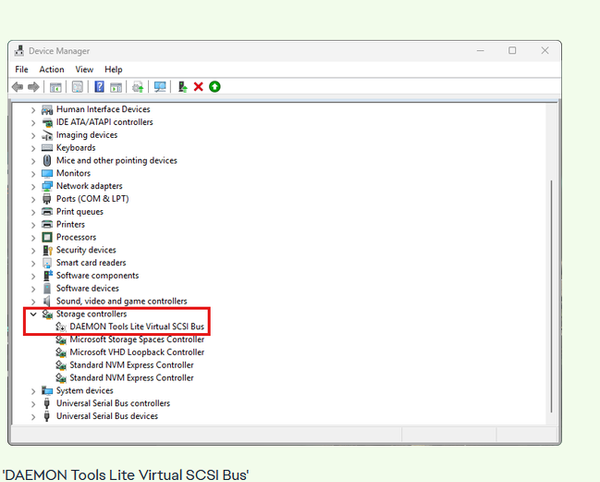
Task: Click the Printers category icon
Action: [47, 224]
